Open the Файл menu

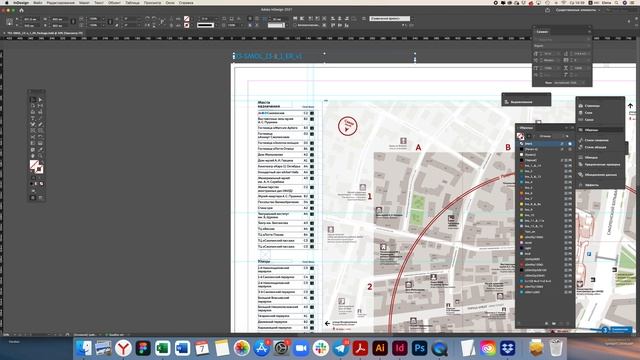coord(38,2)
